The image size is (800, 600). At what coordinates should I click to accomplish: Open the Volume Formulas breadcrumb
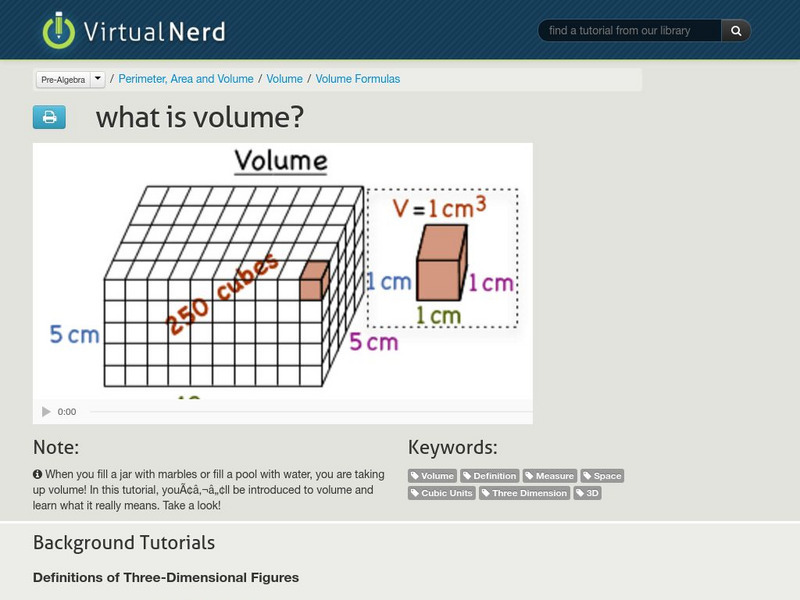pos(357,78)
